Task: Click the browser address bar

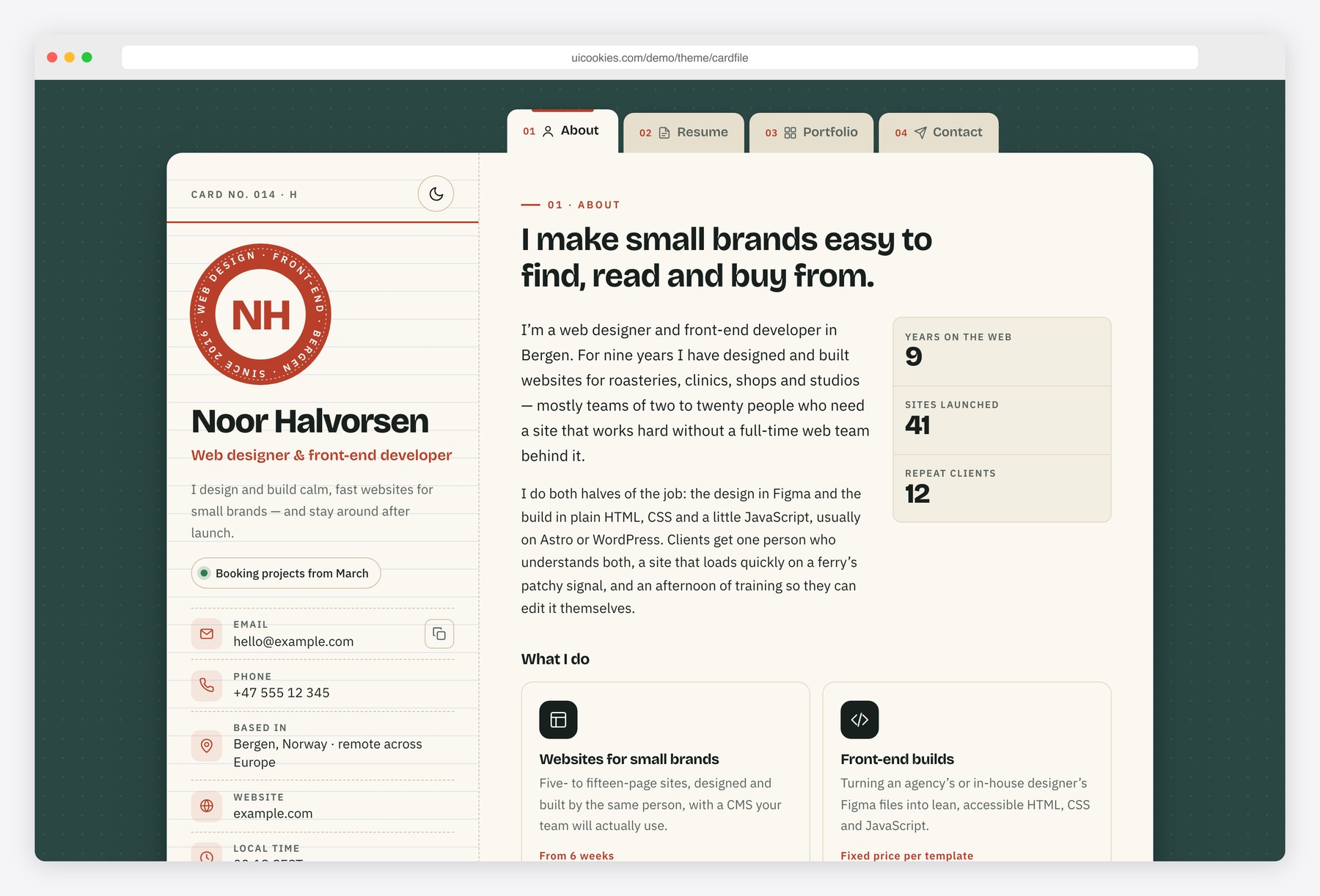Action: pyautogui.click(x=660, y=57)
